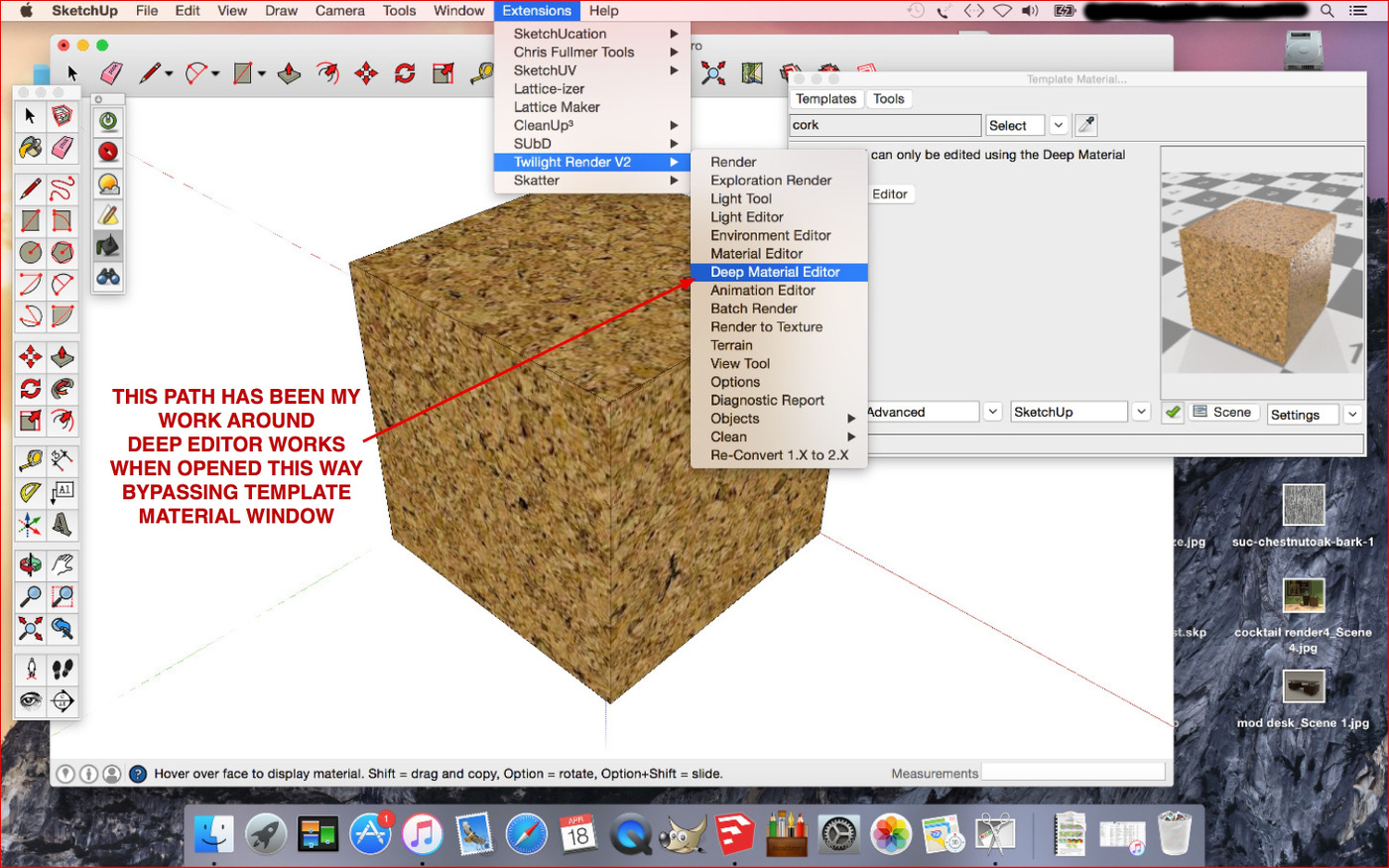Select the Walk footprints tool
This screenshot has height=868, width=1389.
(63, 669)
